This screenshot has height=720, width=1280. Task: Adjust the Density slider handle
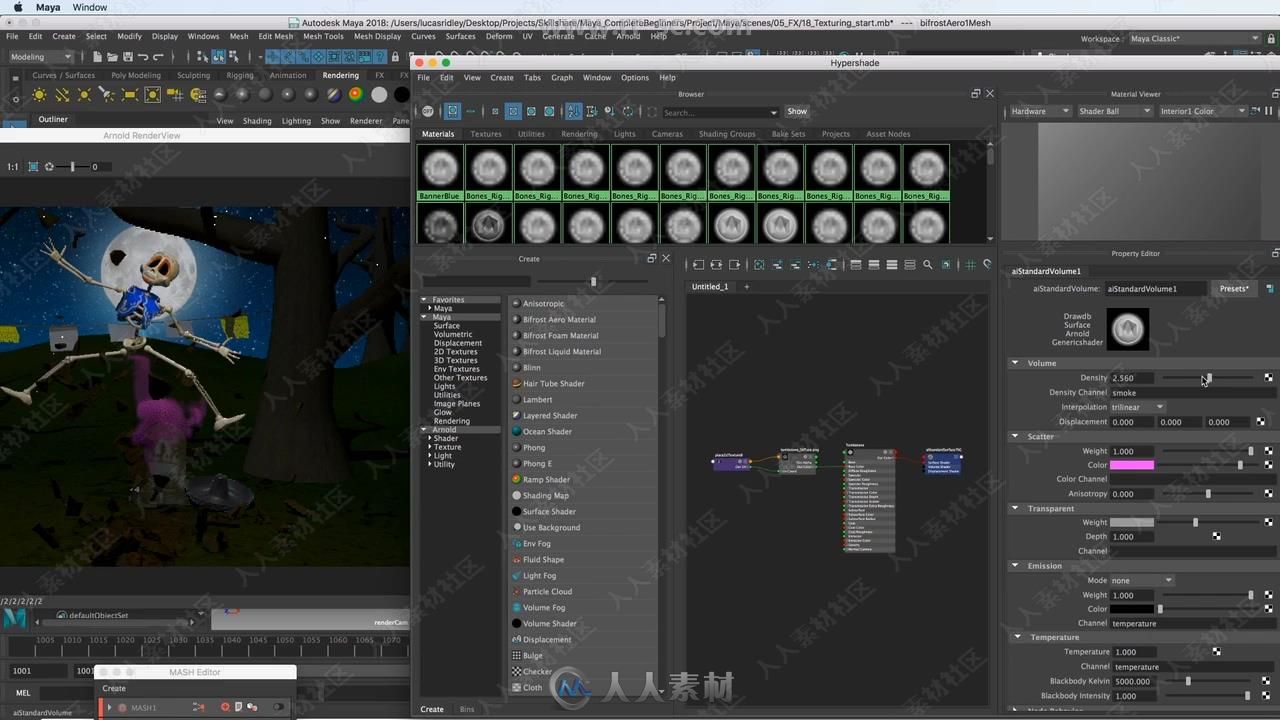pos(1208,378)
